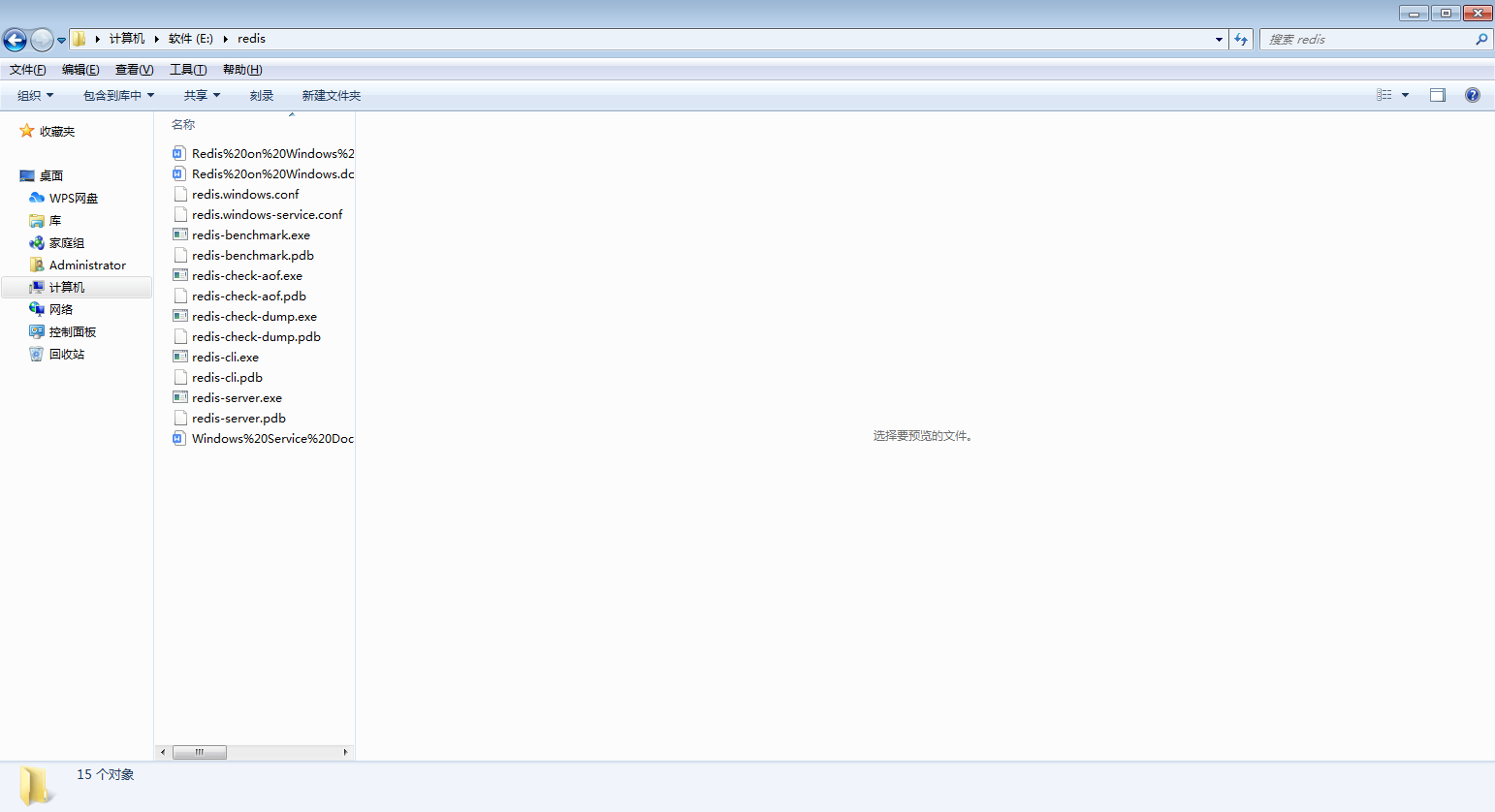Open the 包含到库中 dropdown
1495x812 pixels.
(118, 95)
